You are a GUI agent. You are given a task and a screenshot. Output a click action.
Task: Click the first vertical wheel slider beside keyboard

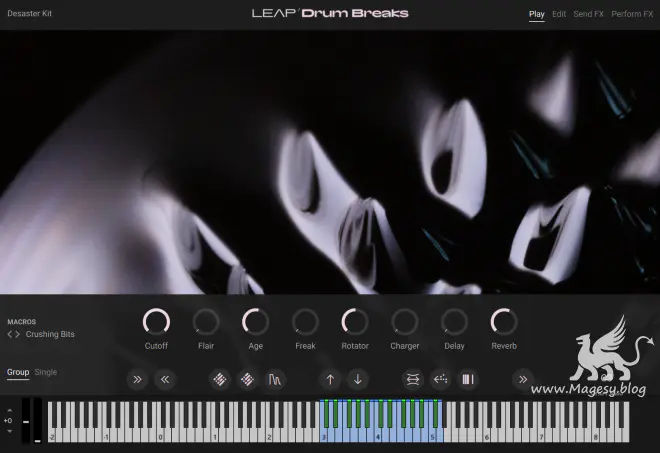(x=26, y=420)
